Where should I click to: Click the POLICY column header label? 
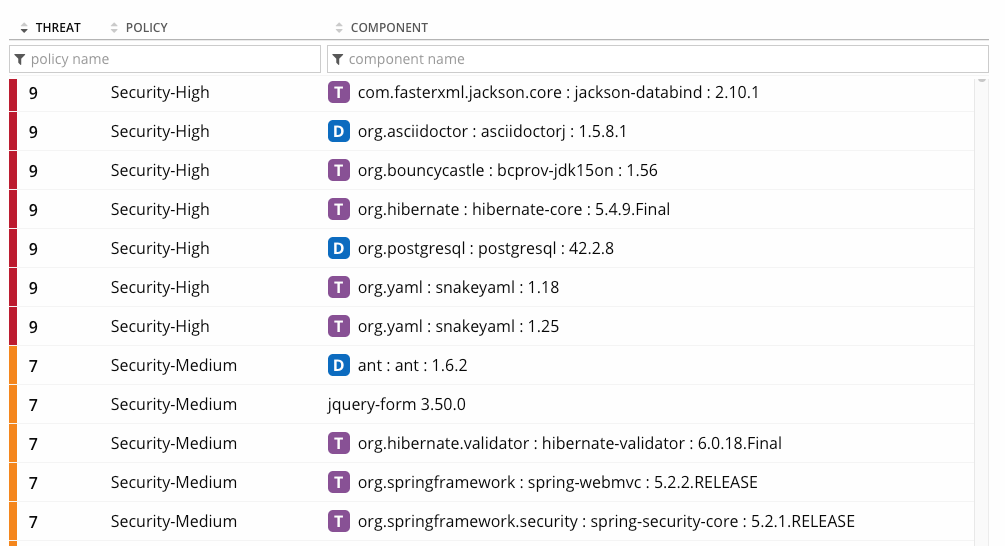[x=147, y=28]
